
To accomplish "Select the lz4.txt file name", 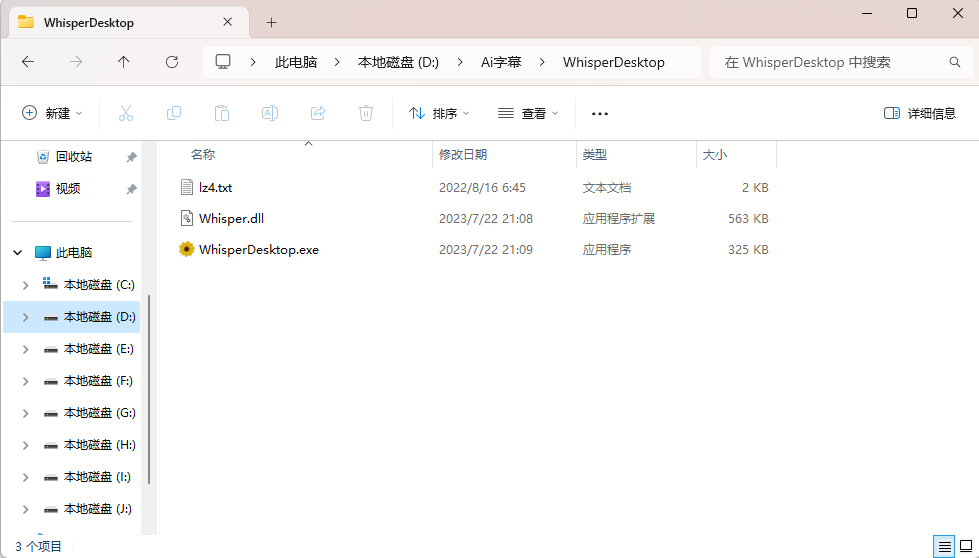I will pos(215,187).
